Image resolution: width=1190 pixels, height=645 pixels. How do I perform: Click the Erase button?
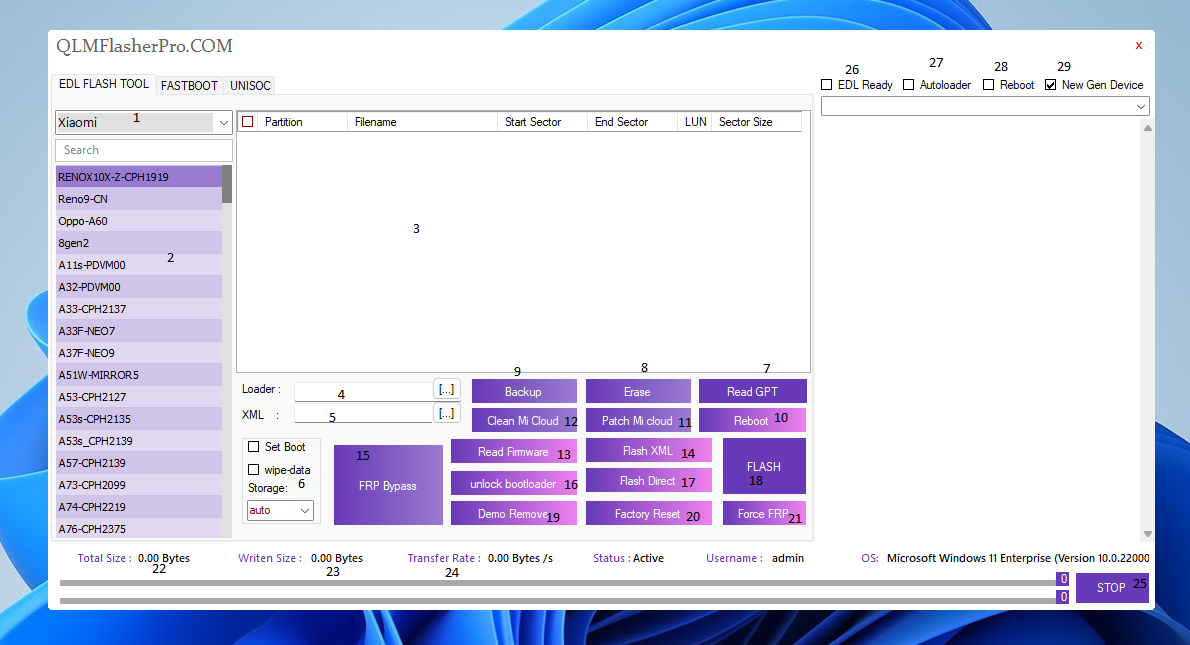638,392
